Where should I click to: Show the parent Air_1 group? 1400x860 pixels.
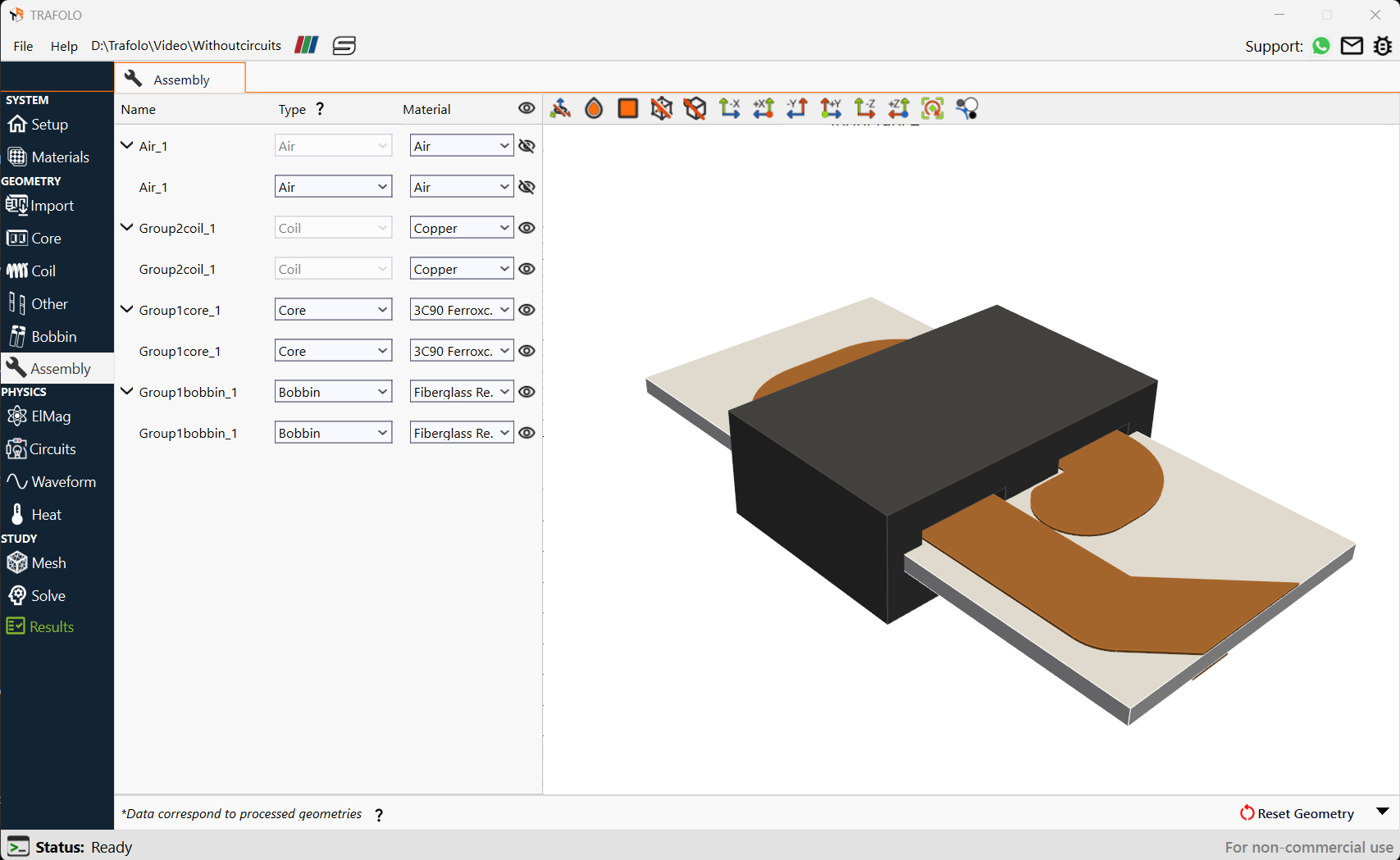click(527, 146)
